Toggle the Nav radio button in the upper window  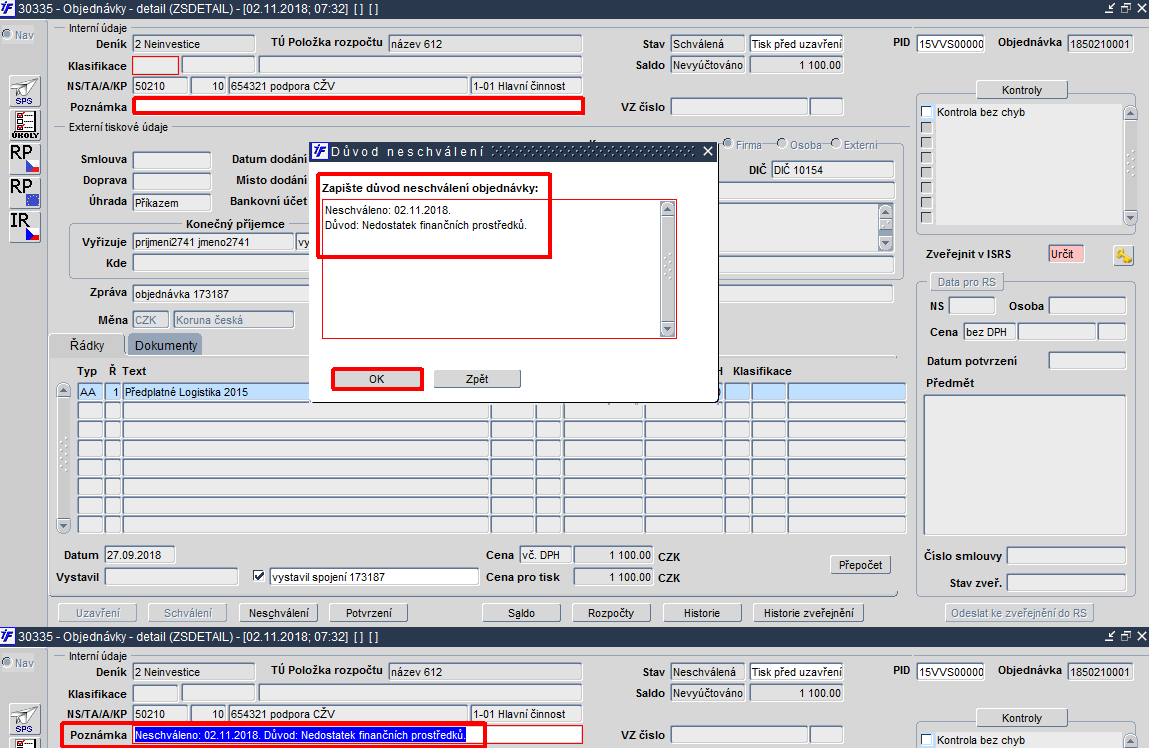click(x=7, y=34)
